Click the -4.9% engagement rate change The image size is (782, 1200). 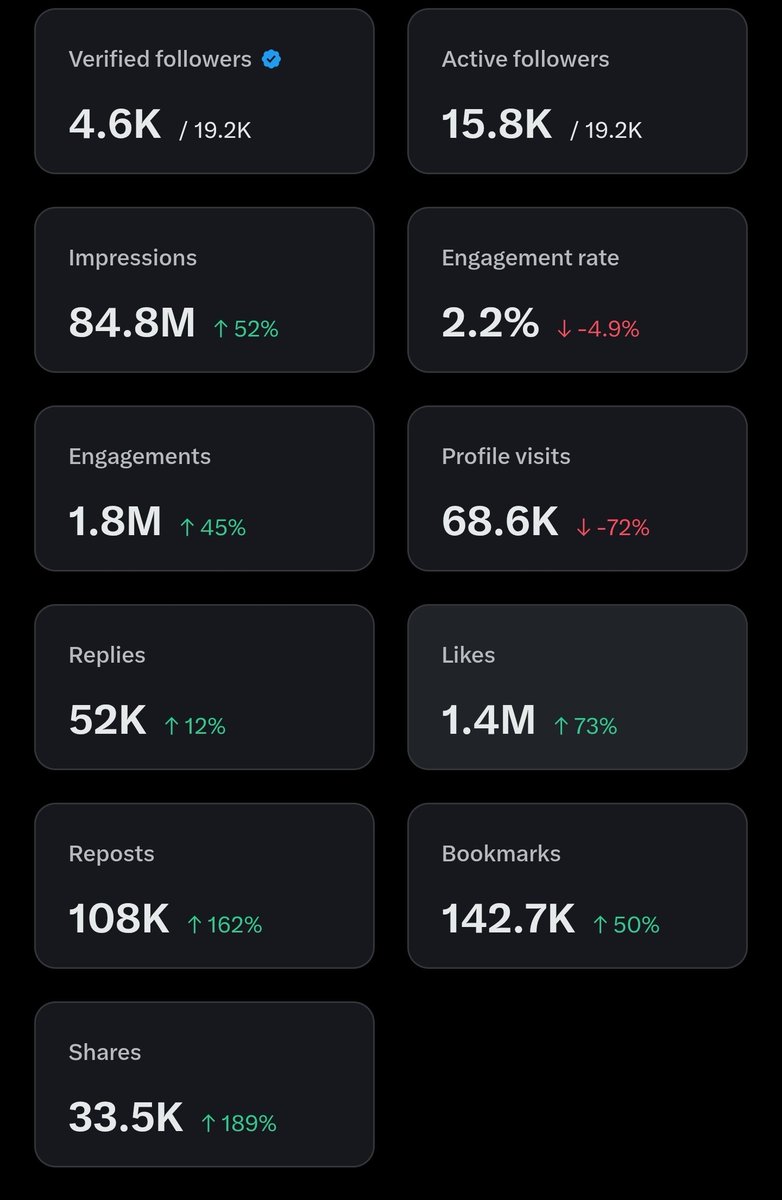[598, 328]
